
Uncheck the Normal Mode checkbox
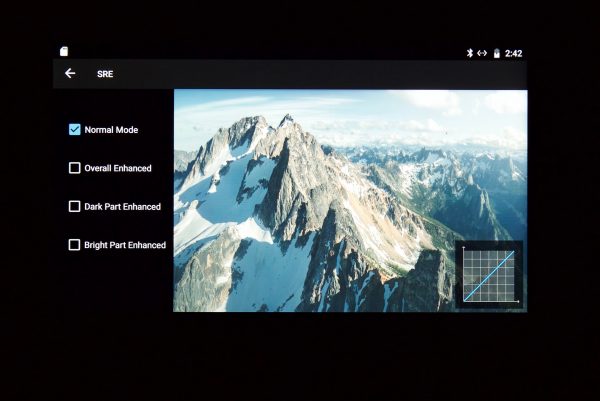[74, 129]
